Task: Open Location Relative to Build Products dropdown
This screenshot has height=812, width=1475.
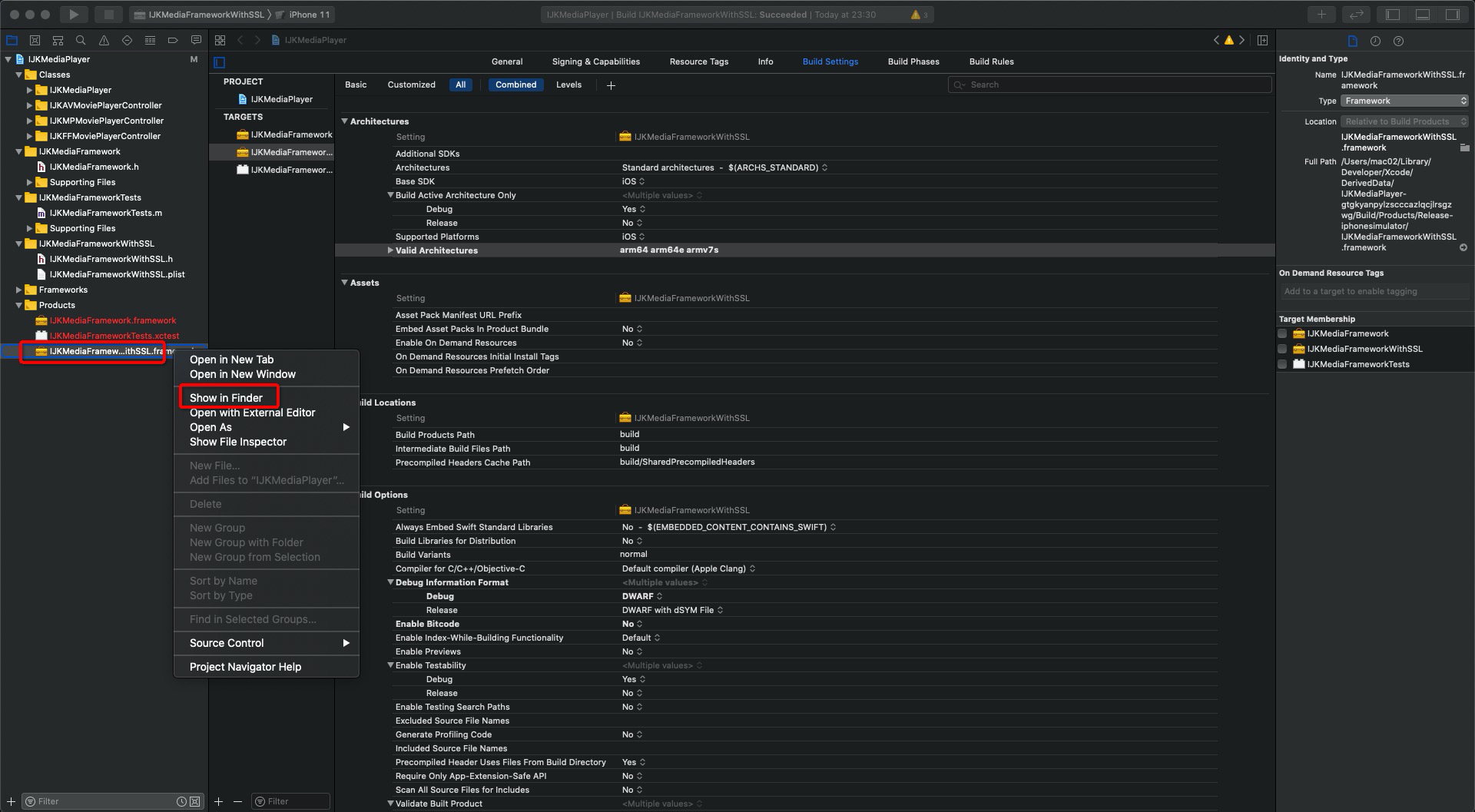Action: [x=1404, y=121]
